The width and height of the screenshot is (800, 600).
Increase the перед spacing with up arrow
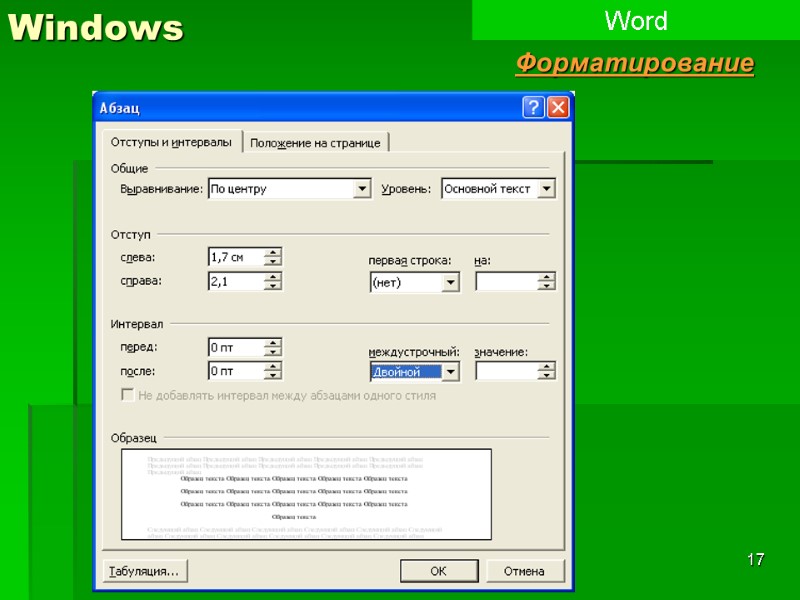click(273, 343)
